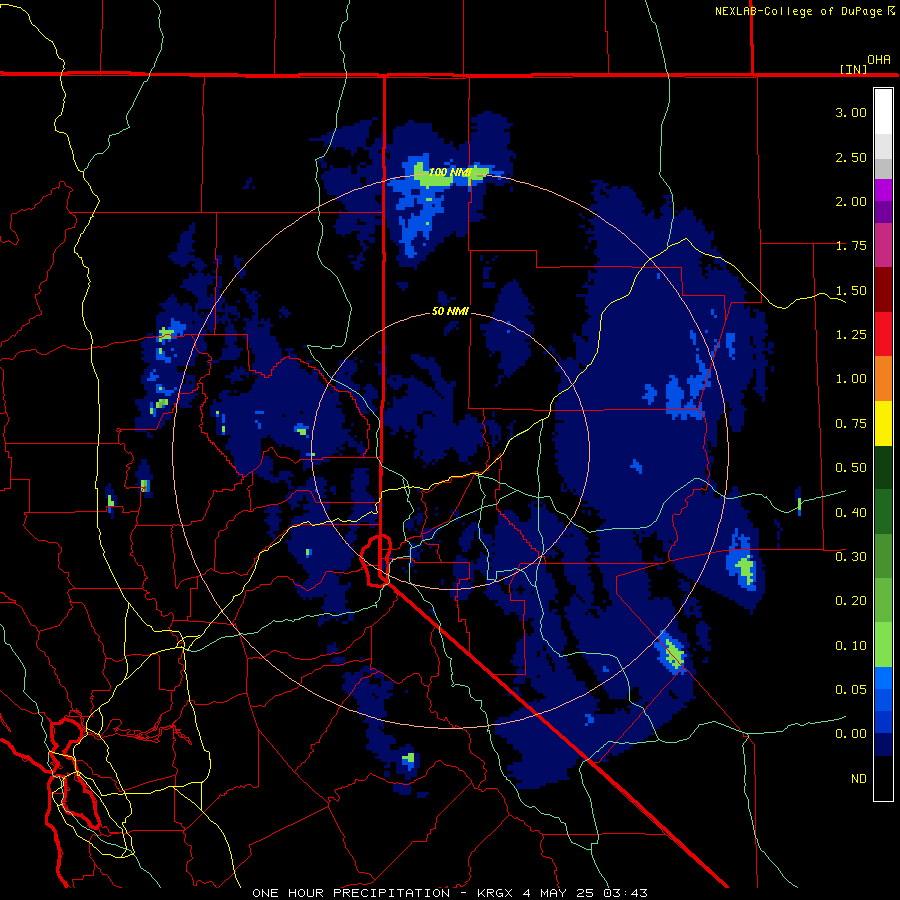Click the white swatch atop the legend
The width and height of the screenshot is (900, 900).
coord(883,111)
